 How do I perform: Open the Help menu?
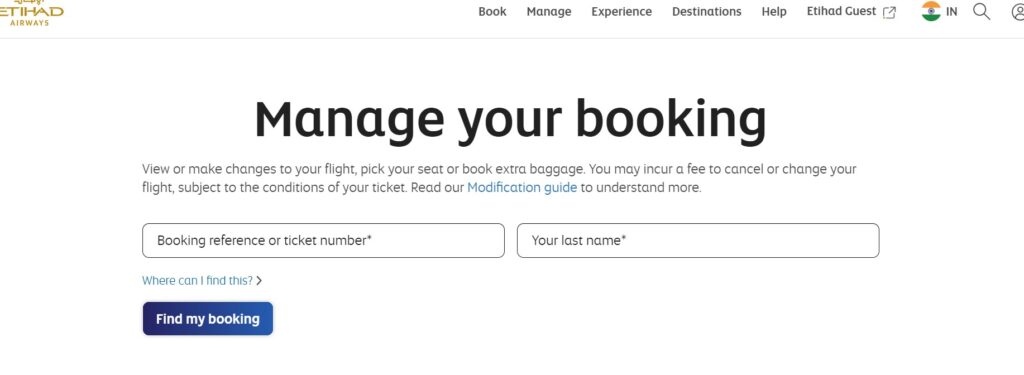pyautogui.click(x=774, y=12)
